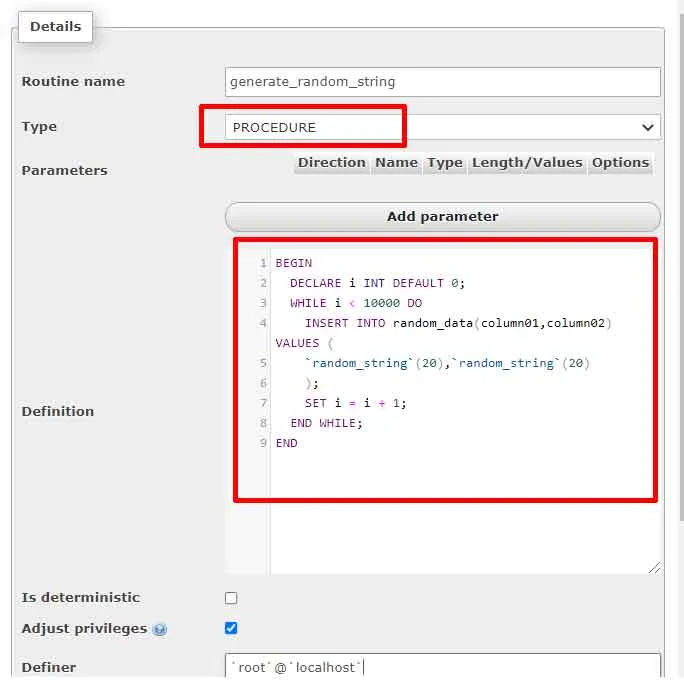Click the Details legend label
This screenshot has width=684, height=682.
coord(55,27)
